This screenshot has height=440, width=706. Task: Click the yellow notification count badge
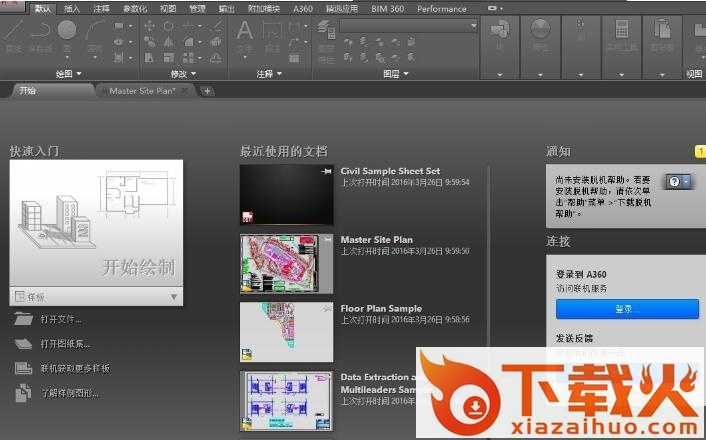(700, 151)
